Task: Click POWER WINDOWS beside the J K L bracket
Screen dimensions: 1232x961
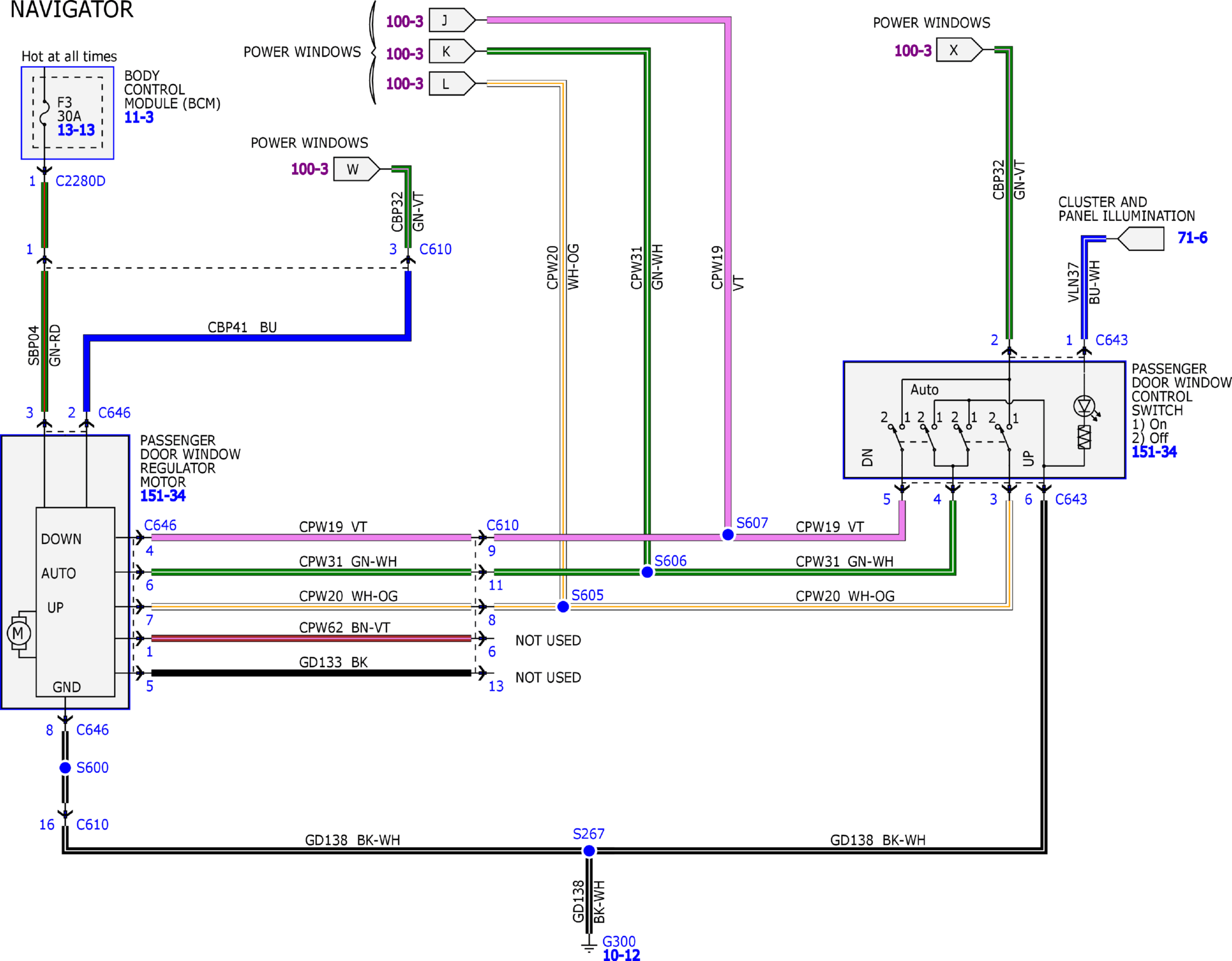Action: (302, 52)
